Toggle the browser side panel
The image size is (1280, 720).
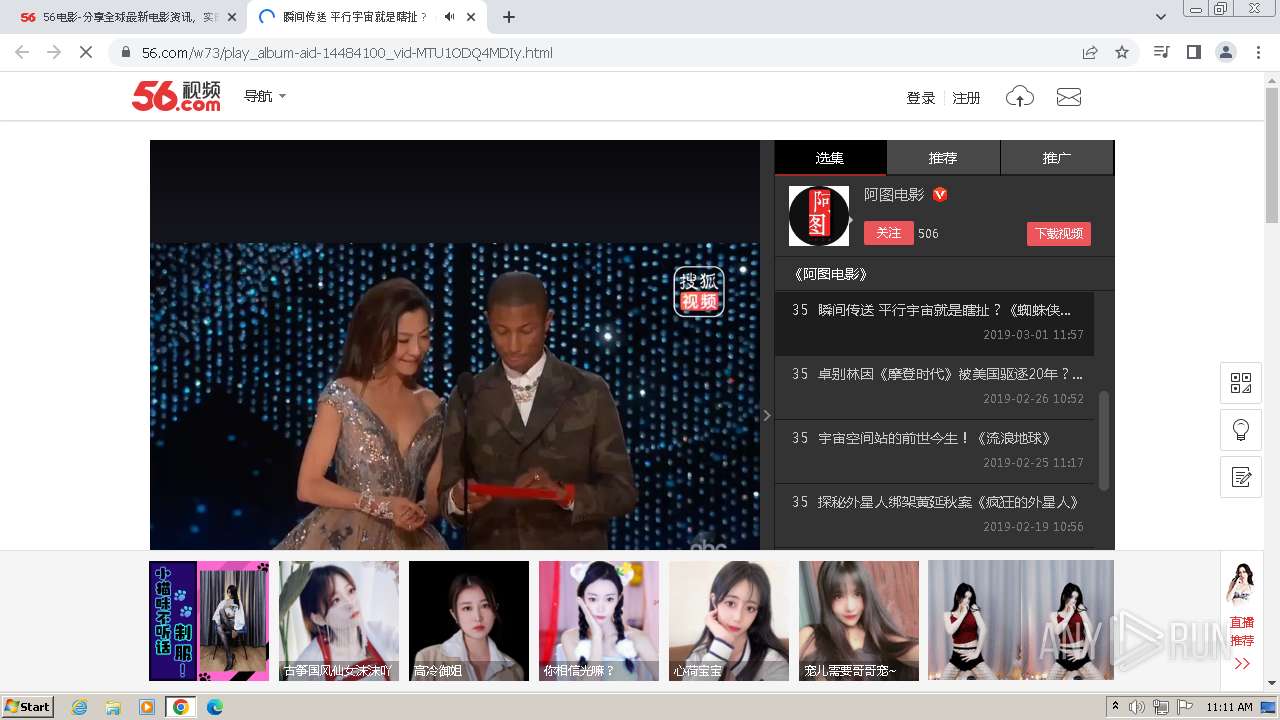coord(1193,52)
